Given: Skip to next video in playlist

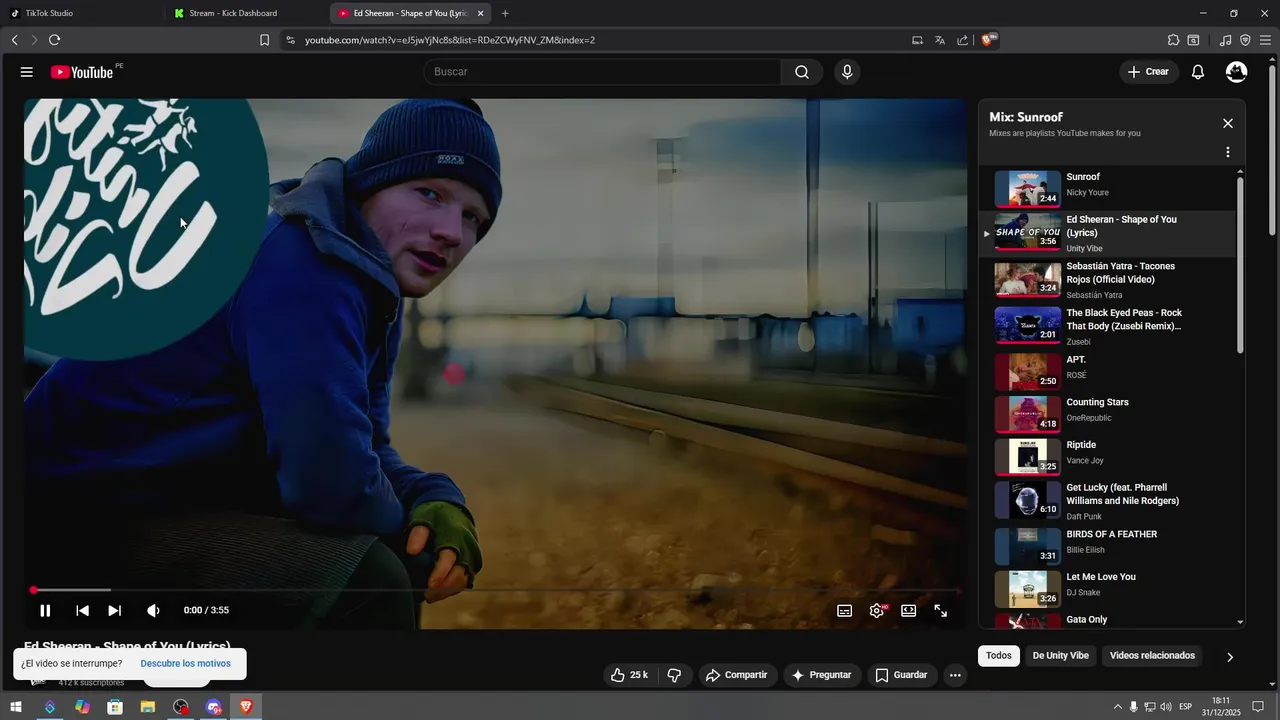Looking at the screenshot, I should pyautogui.click(x=115, y=611).
